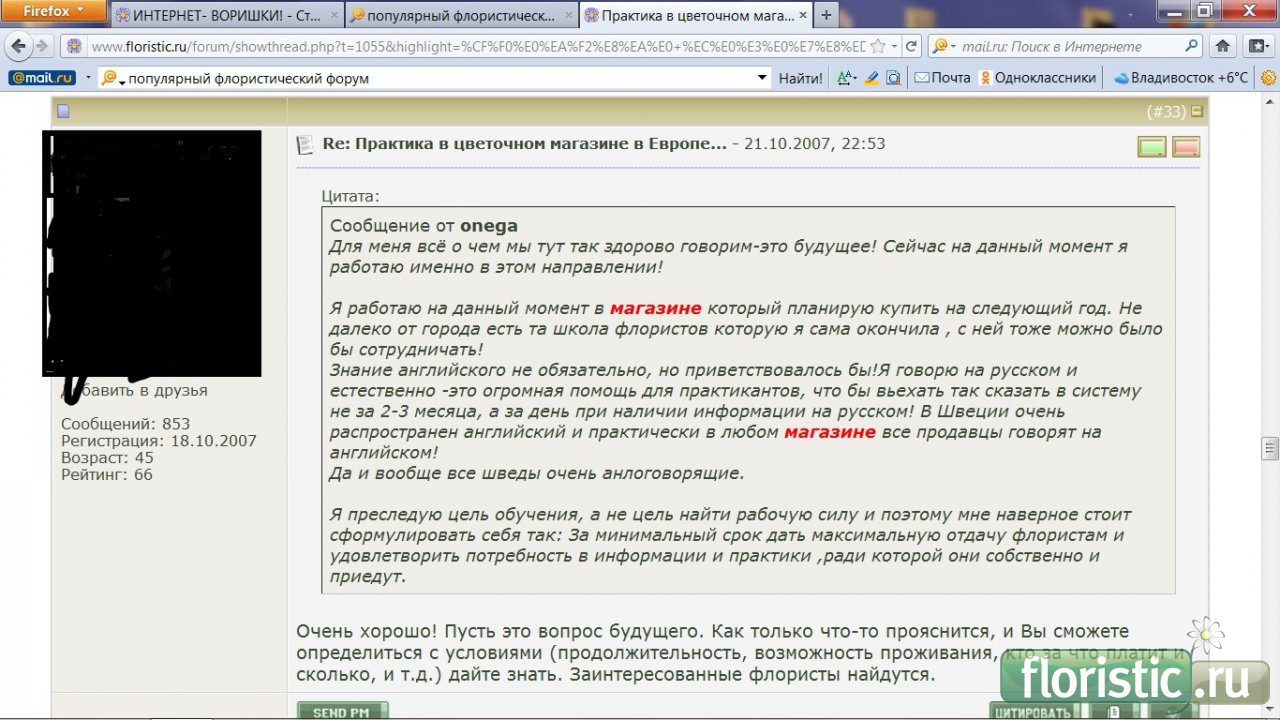The image size is (1280, 720).
Task: Click the user status indicator square
Action: point(63,112)
